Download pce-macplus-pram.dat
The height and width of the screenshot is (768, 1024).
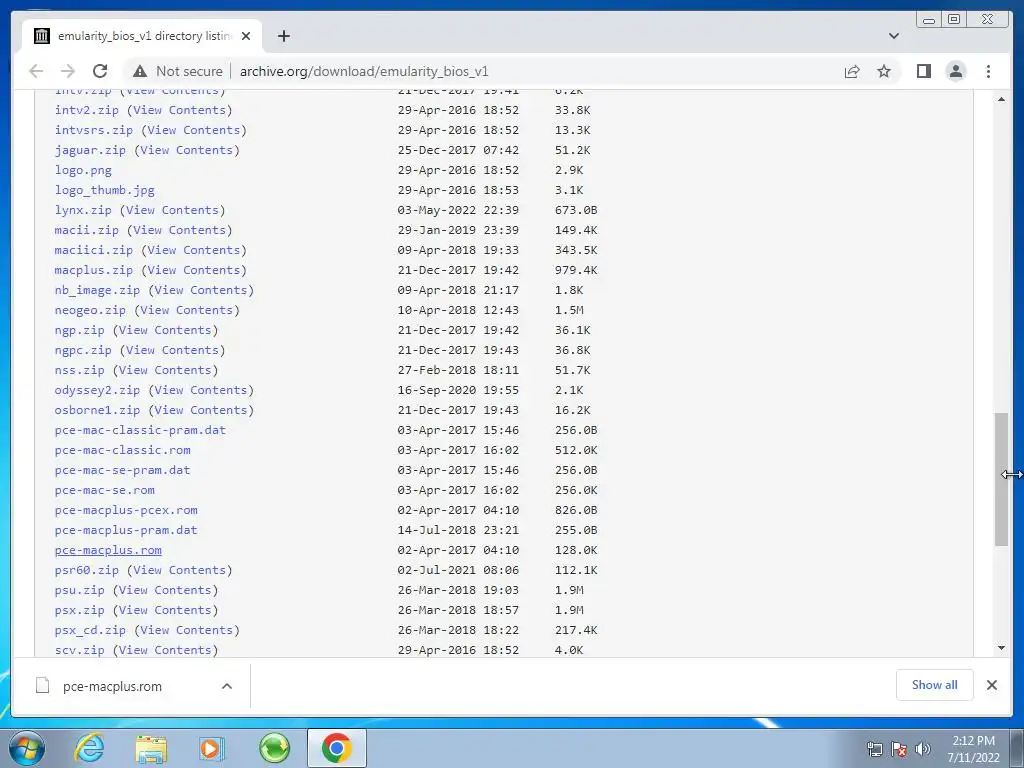coord(126,530)
